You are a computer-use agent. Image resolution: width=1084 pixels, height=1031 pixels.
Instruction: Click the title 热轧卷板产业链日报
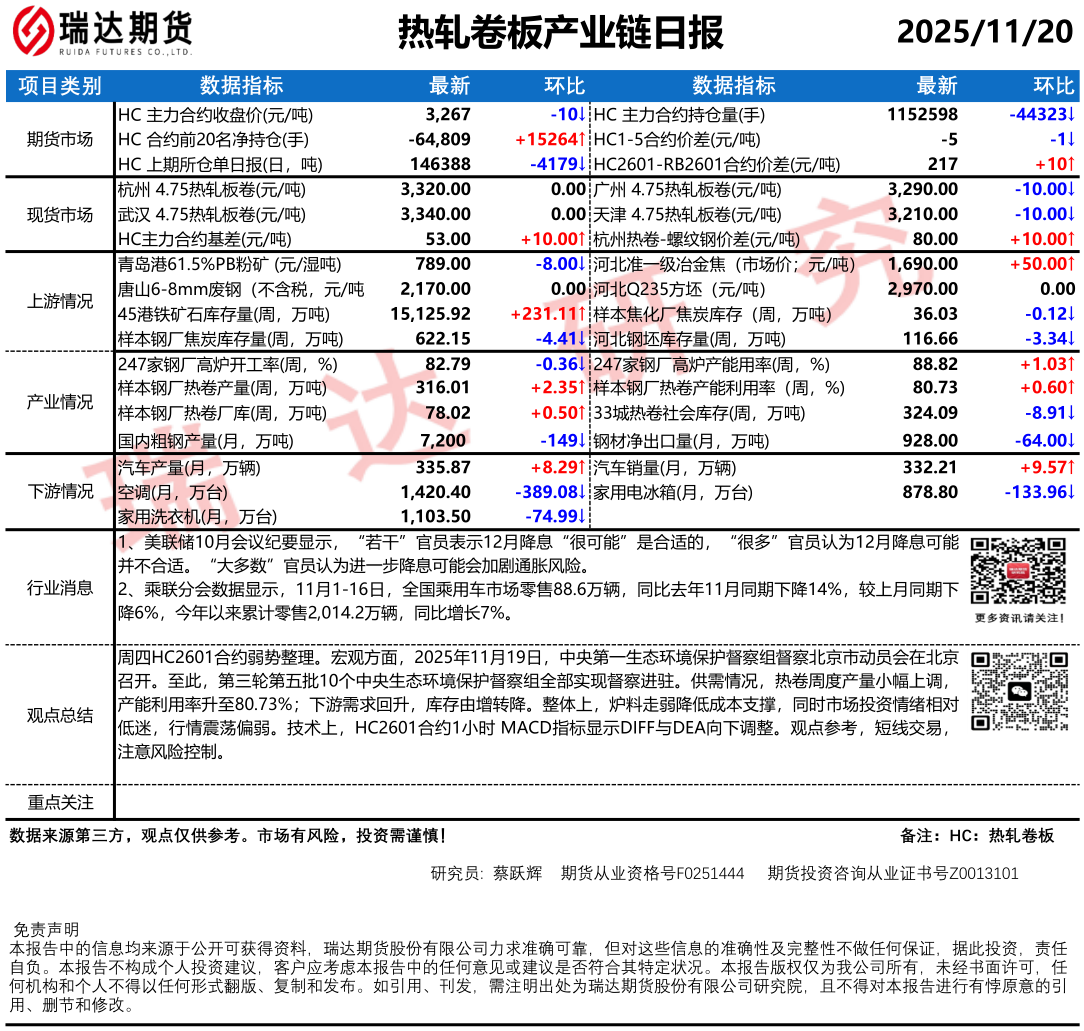[x=560, y=33]
